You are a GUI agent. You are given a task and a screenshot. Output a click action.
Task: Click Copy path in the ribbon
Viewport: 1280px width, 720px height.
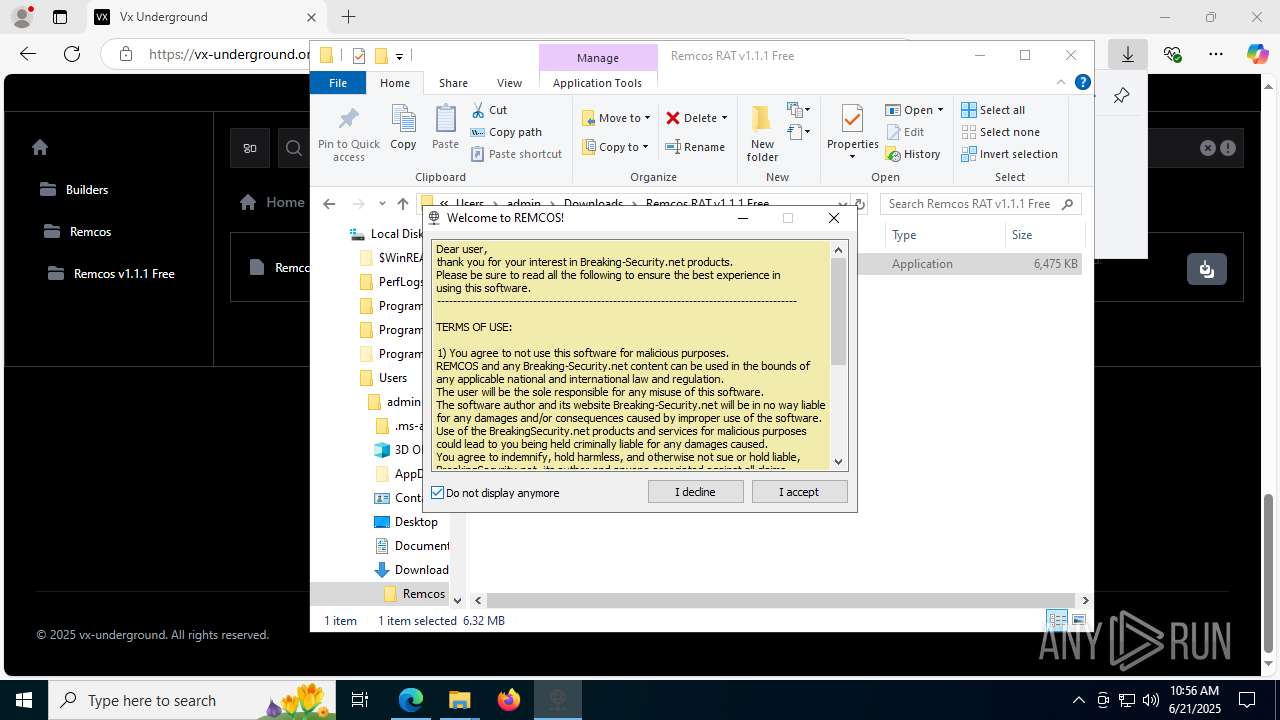[506, 132]
